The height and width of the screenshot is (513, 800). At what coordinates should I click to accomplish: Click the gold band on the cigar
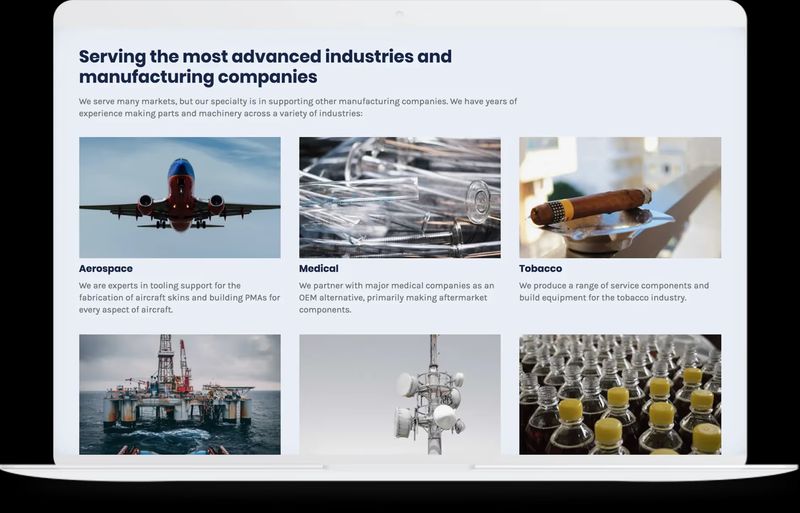point(566,210)
